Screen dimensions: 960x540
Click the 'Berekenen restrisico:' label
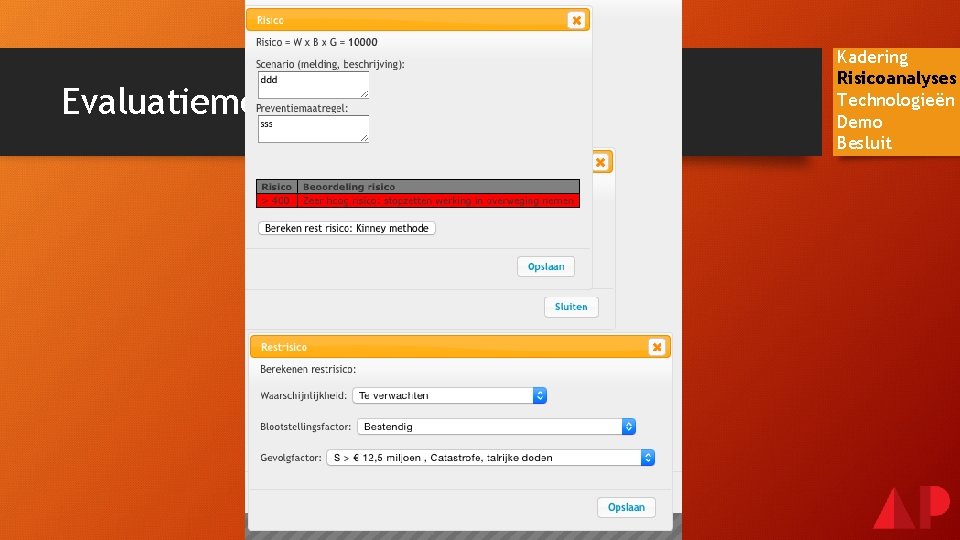(308, 370)
